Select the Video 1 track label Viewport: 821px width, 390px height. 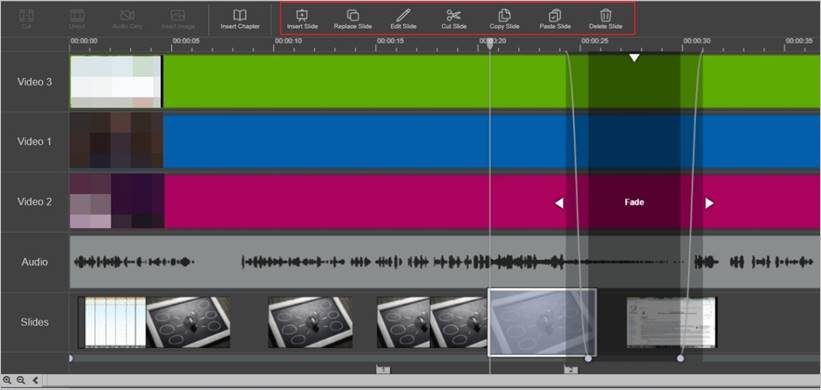35,141
